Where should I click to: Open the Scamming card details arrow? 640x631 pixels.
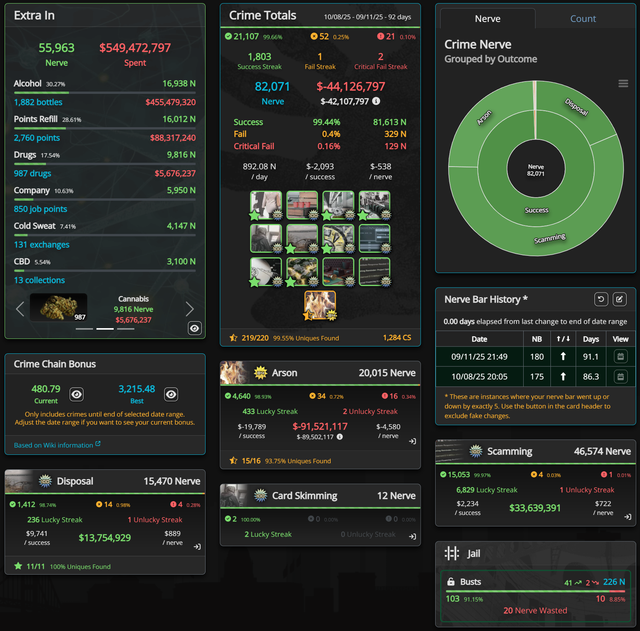coord(628,516)
